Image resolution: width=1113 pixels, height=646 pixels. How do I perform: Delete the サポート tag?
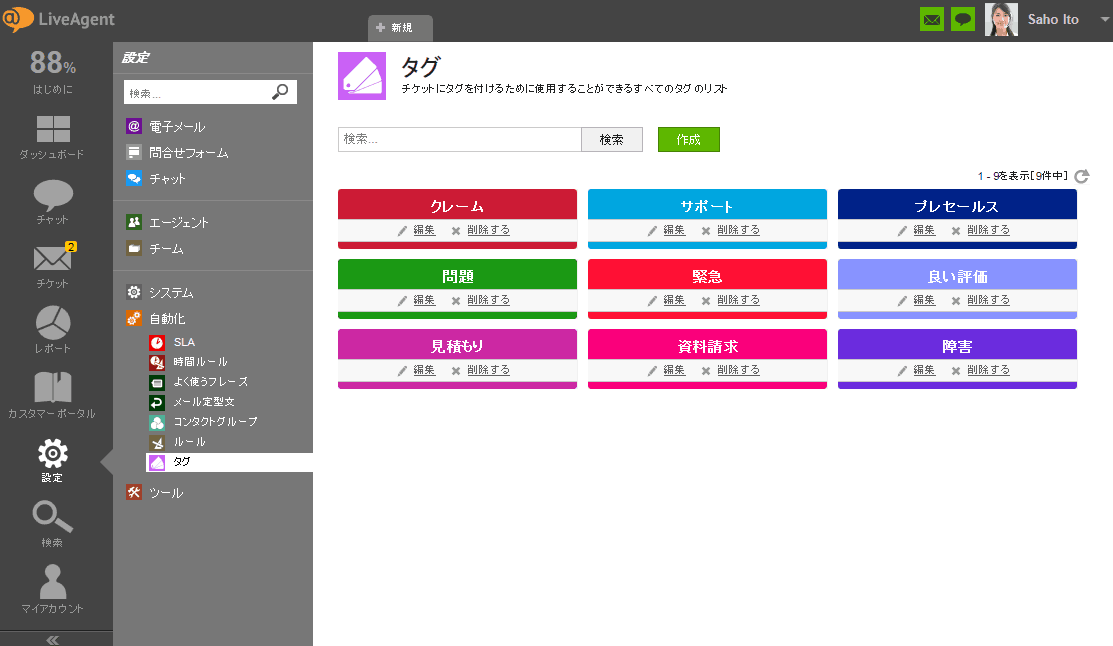tap(738, 230)
